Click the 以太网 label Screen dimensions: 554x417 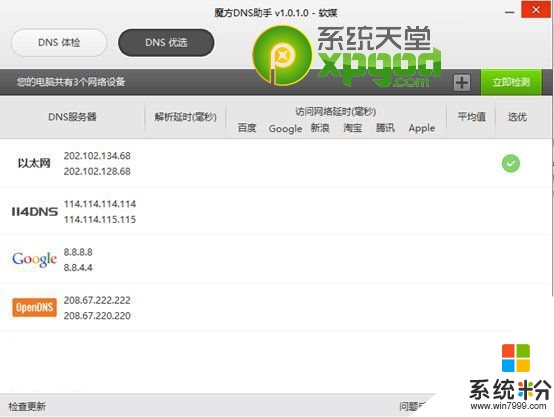pyautogui.click(x=34, y=163)
